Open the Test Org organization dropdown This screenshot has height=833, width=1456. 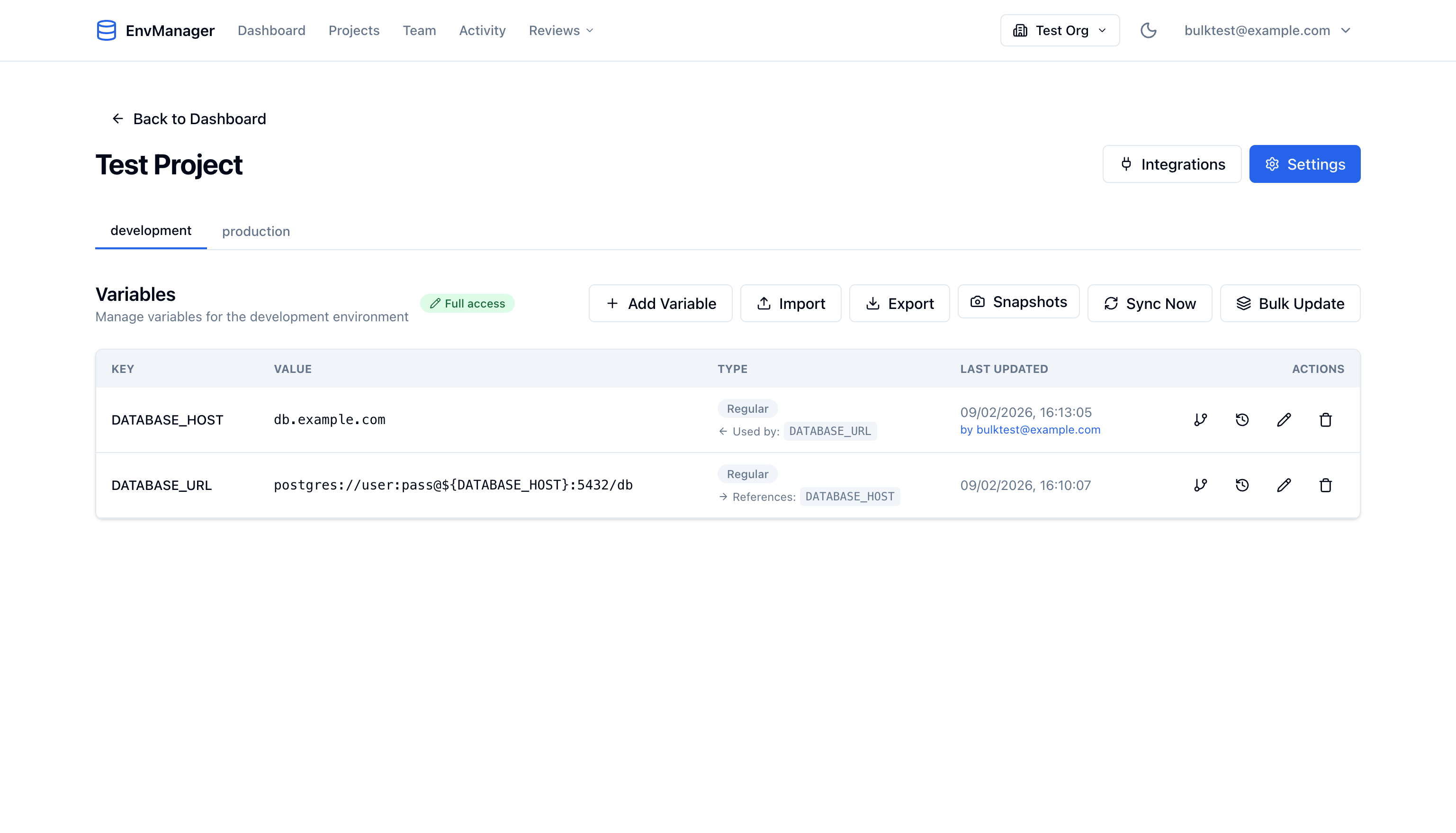1060,30
